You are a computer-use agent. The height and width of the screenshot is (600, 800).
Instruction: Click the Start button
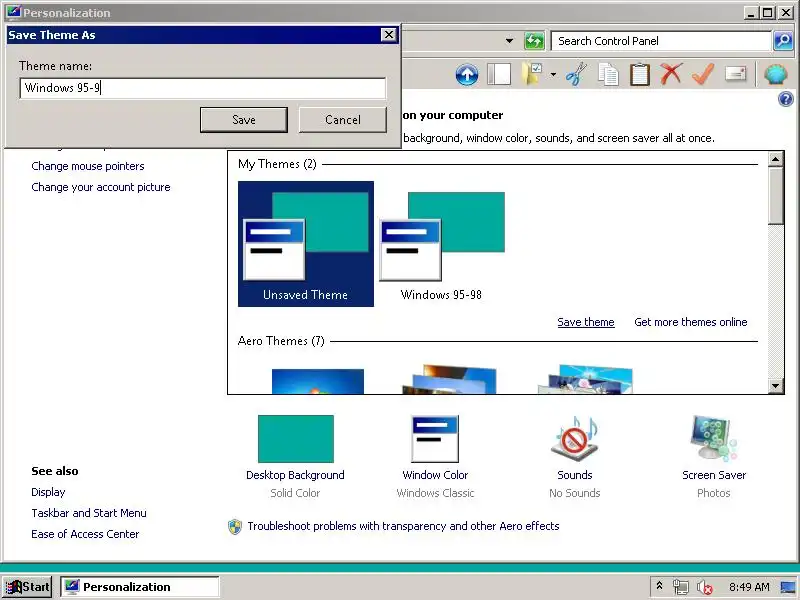[x=29, y=587]
